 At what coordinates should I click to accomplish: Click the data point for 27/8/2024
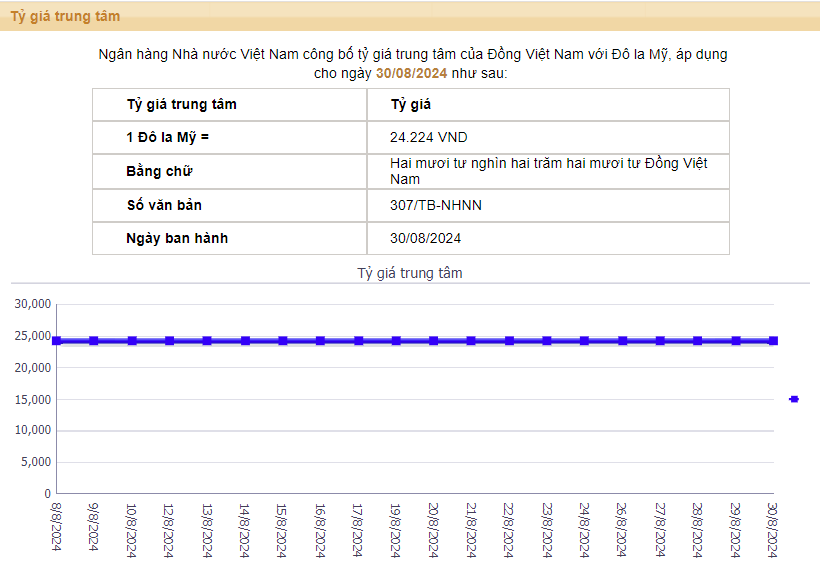pos(660,341)
